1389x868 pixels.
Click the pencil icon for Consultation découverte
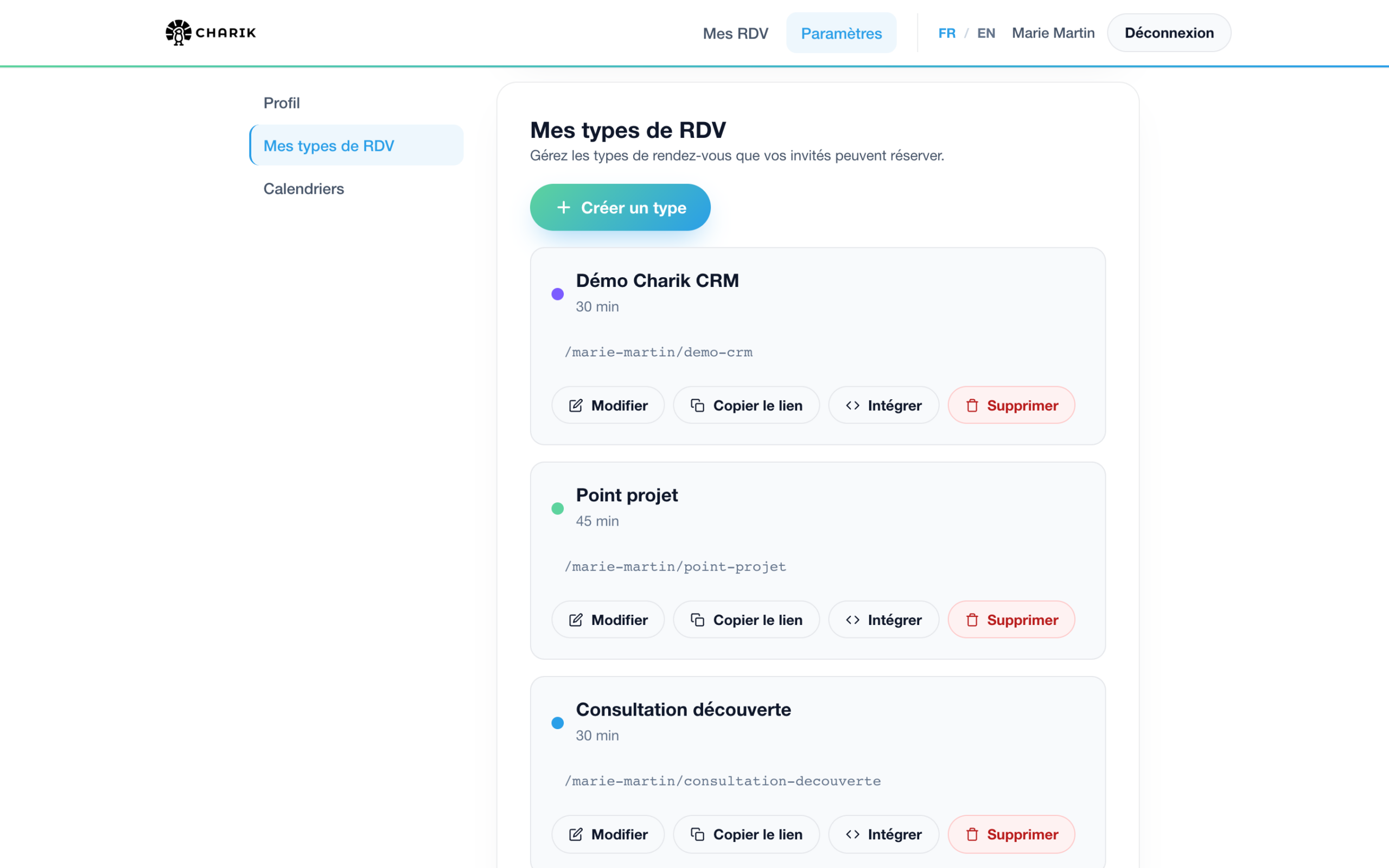576,834
